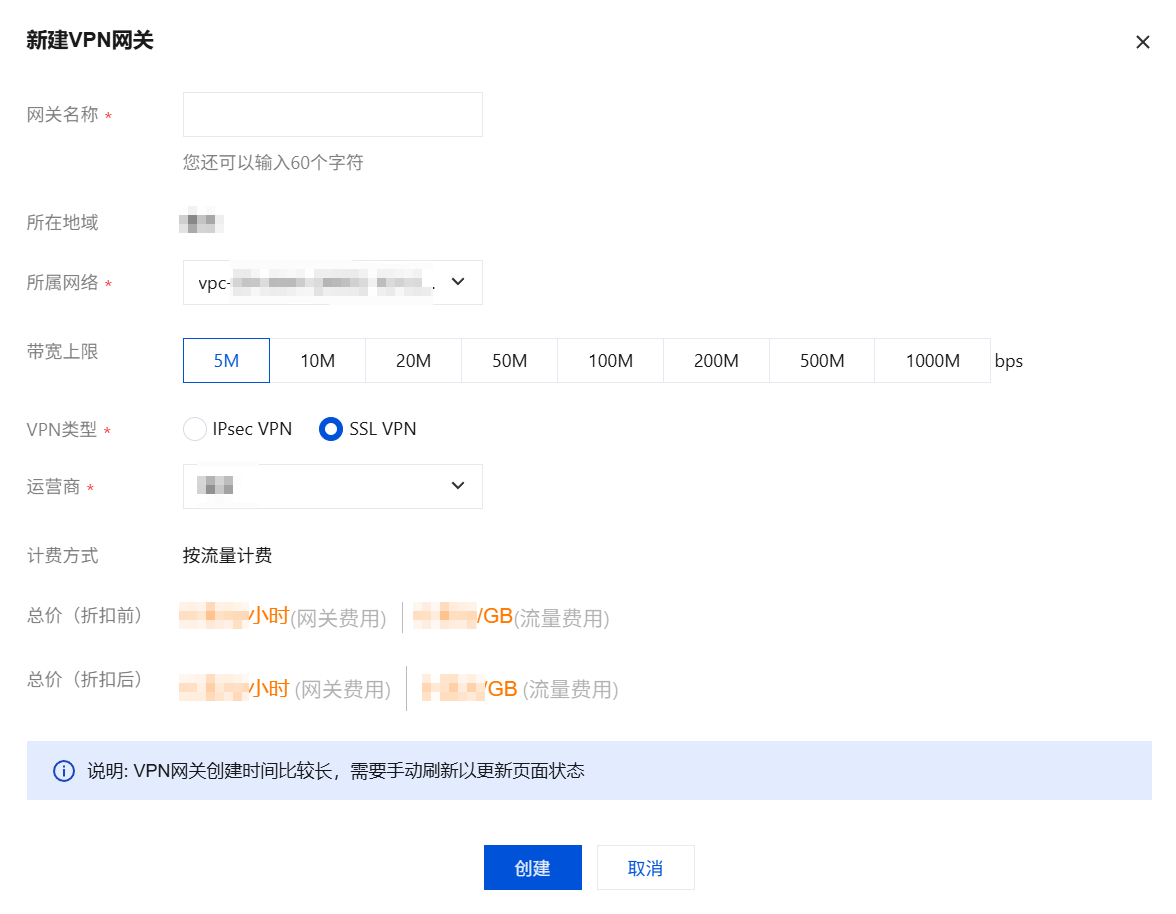Click the chevron arrow in 运营商 field
Screen dimensions: 1176x914
point(458,486)
